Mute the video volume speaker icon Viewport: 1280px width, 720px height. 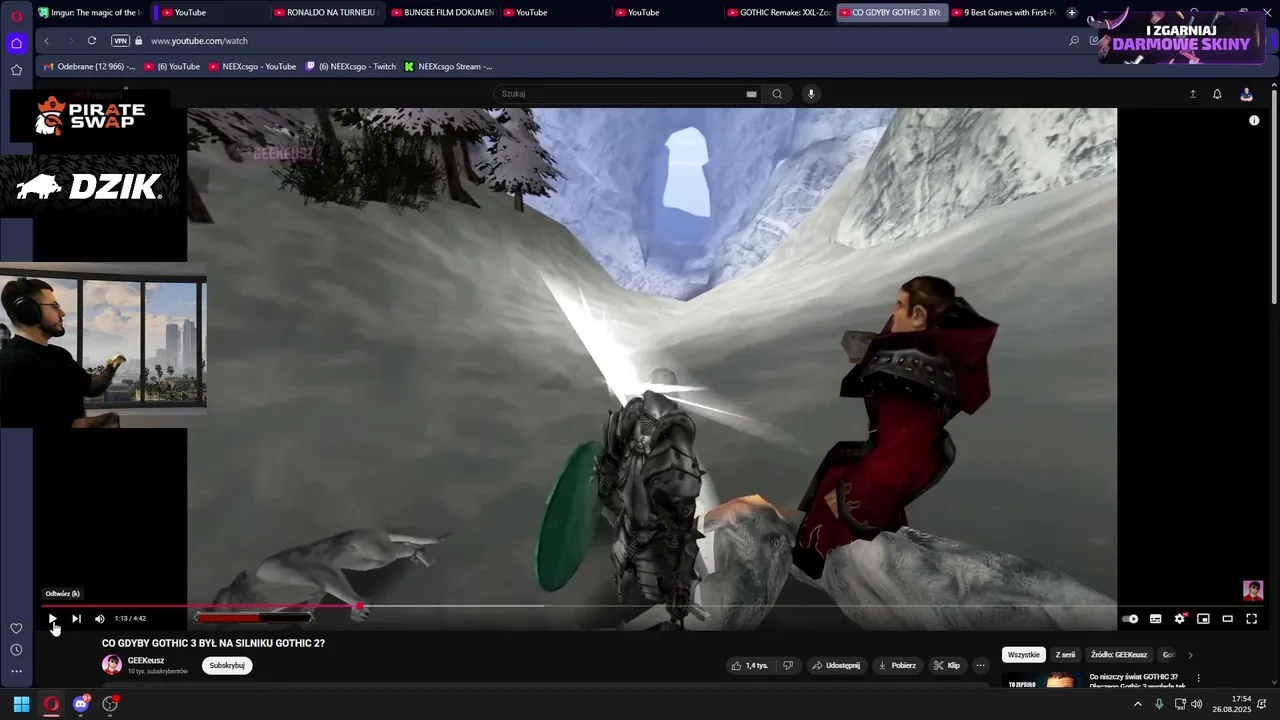point(99,618)
